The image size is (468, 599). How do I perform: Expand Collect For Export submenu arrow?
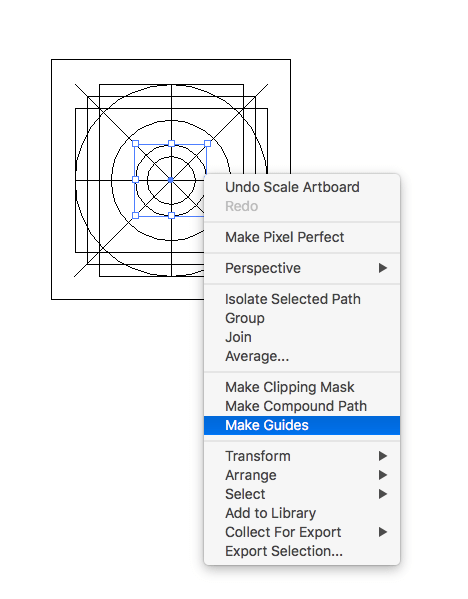tap(383, 532)
